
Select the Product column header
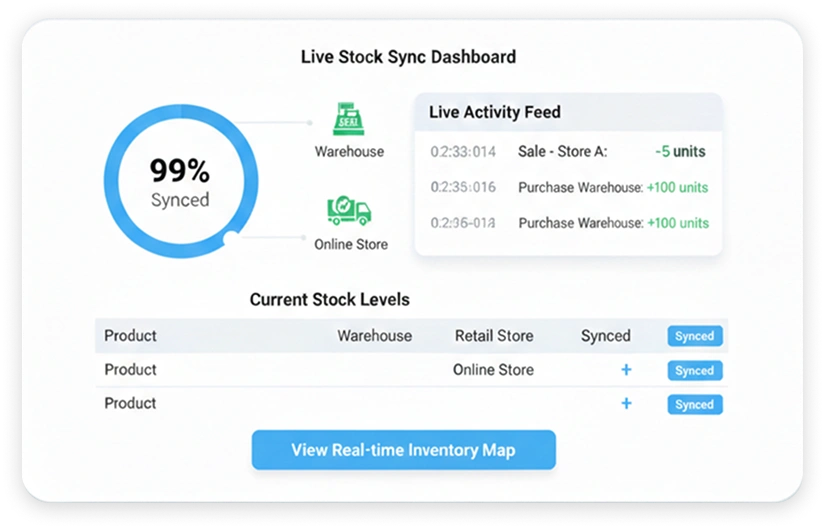(x=130, y=336)
